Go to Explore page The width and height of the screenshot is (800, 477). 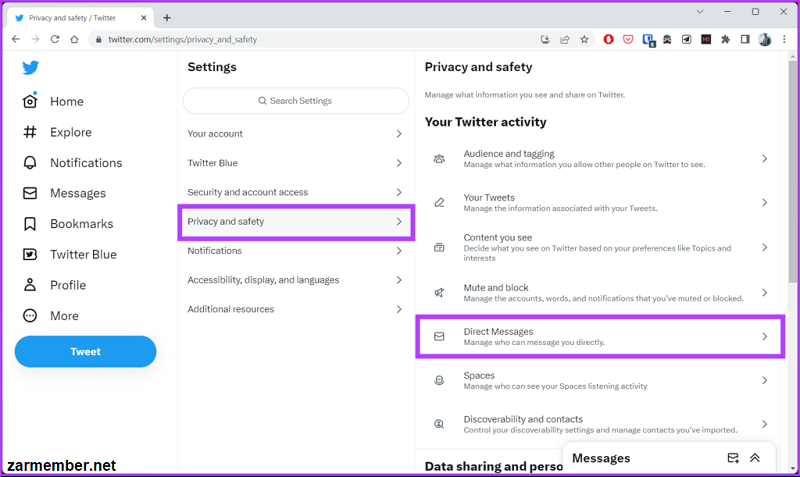point(57,132)
